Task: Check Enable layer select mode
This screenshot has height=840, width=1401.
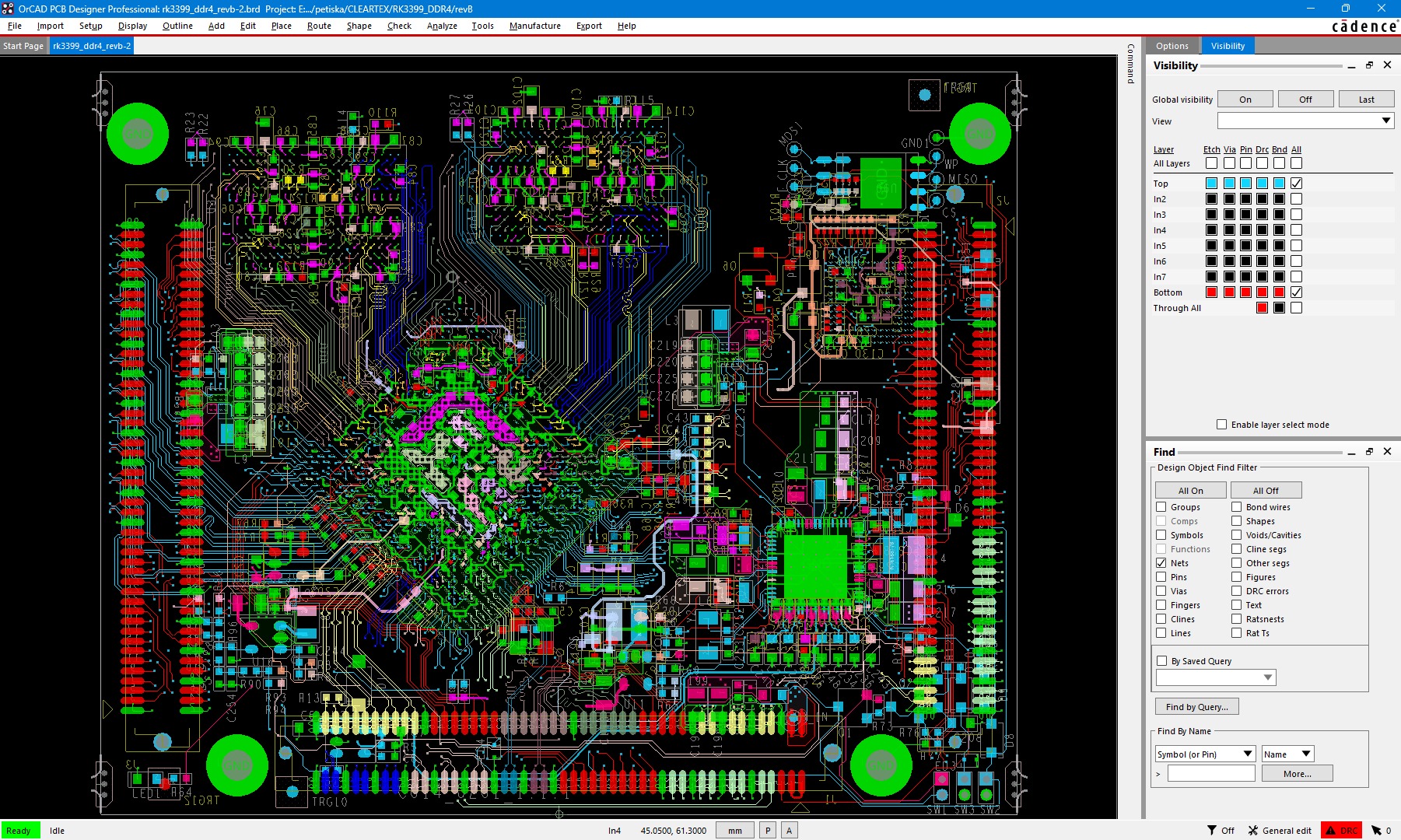Action: 1221,425
